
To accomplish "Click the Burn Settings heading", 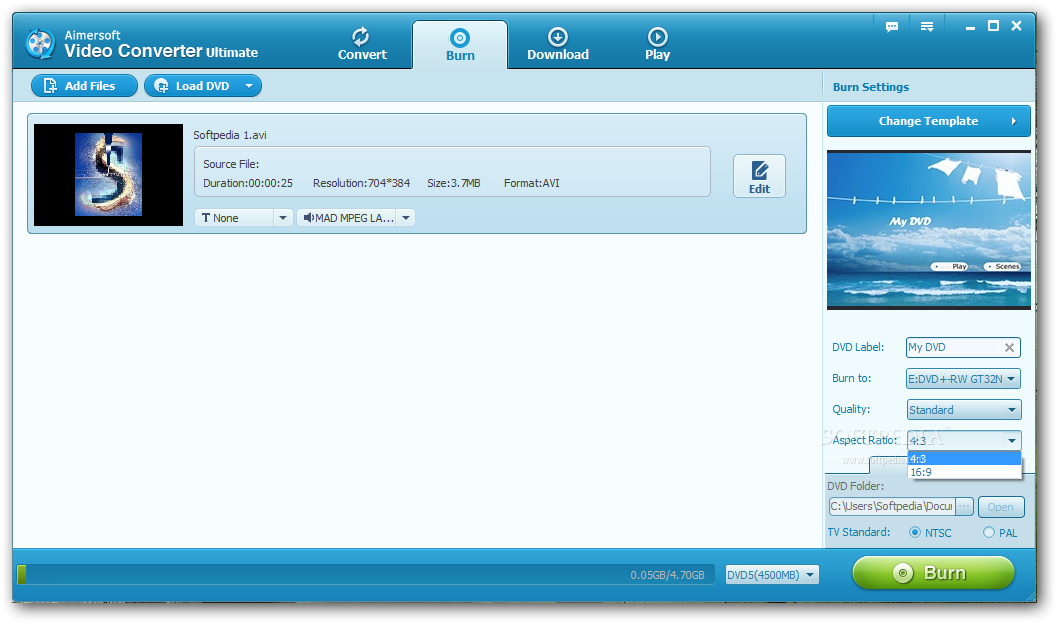I will point(871,87).
